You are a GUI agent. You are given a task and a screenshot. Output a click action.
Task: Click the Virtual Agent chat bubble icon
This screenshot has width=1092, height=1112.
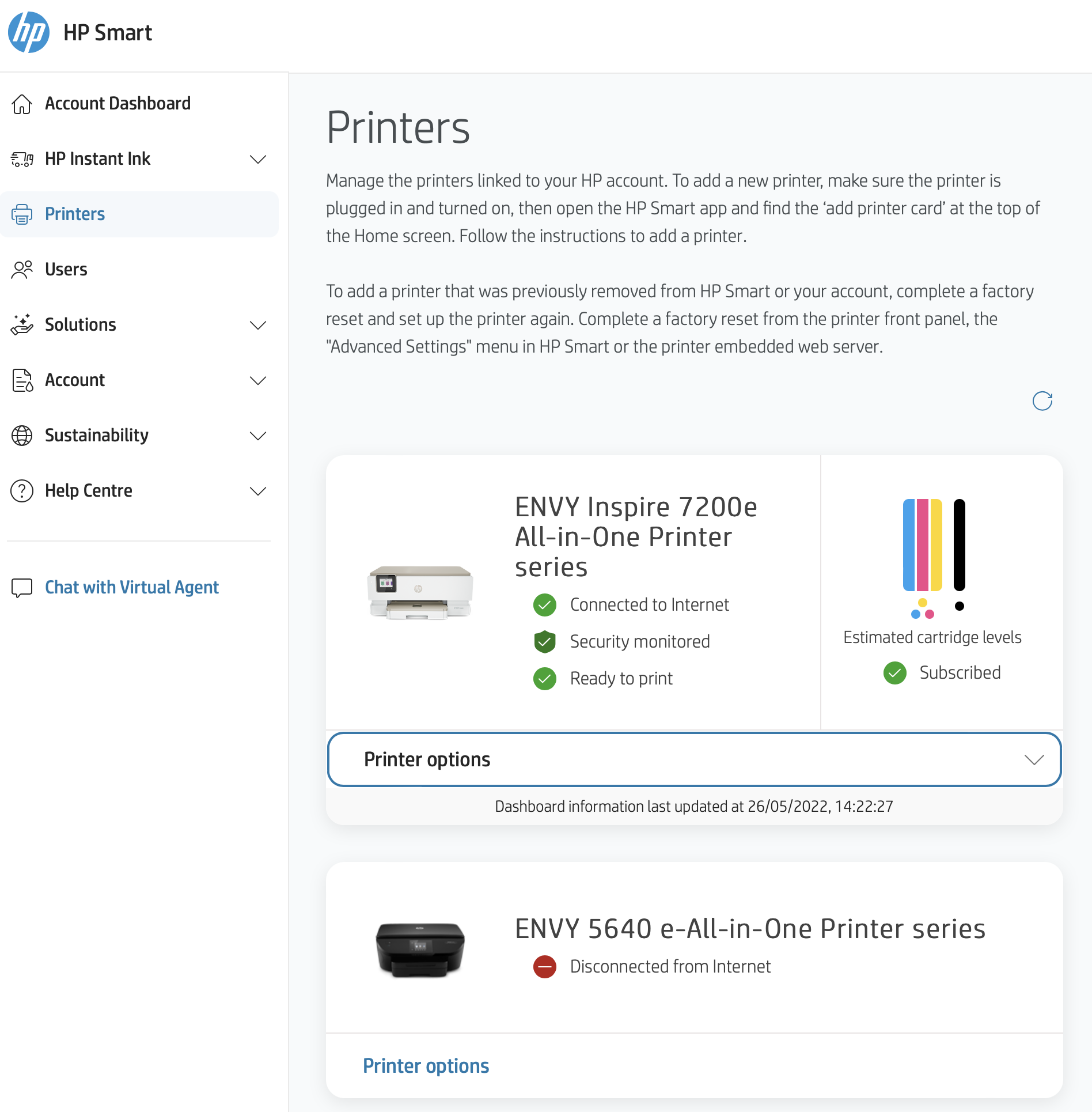point(22,588)
